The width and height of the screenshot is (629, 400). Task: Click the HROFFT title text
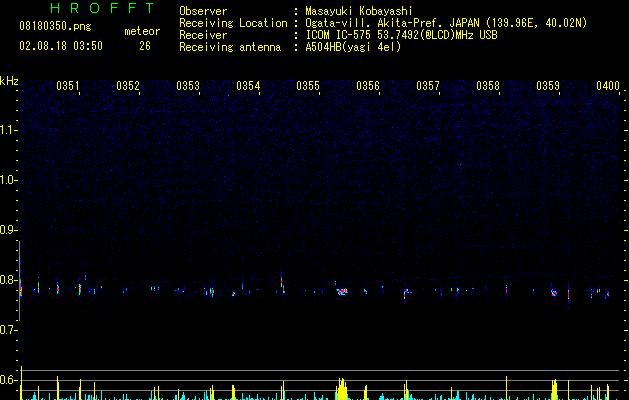(103, 8)
